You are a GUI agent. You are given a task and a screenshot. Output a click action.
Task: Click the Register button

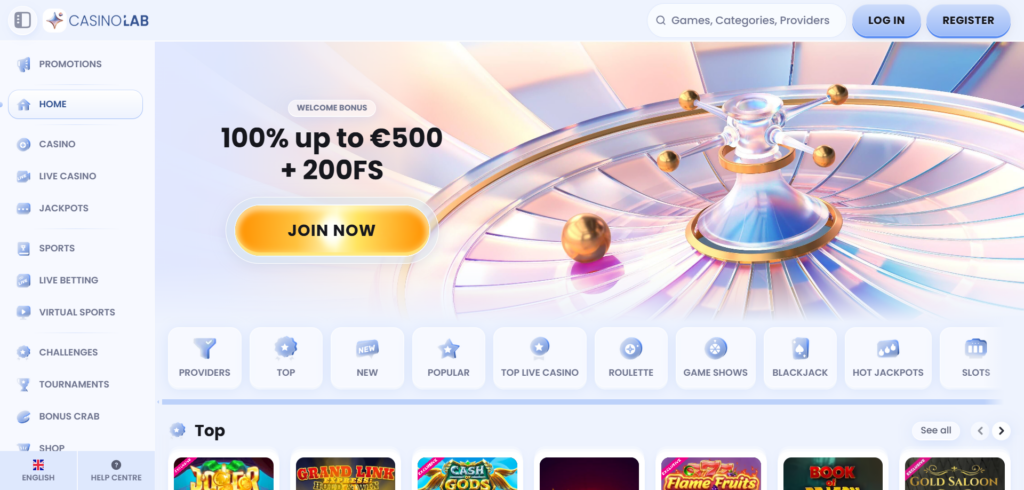[968, 20]
